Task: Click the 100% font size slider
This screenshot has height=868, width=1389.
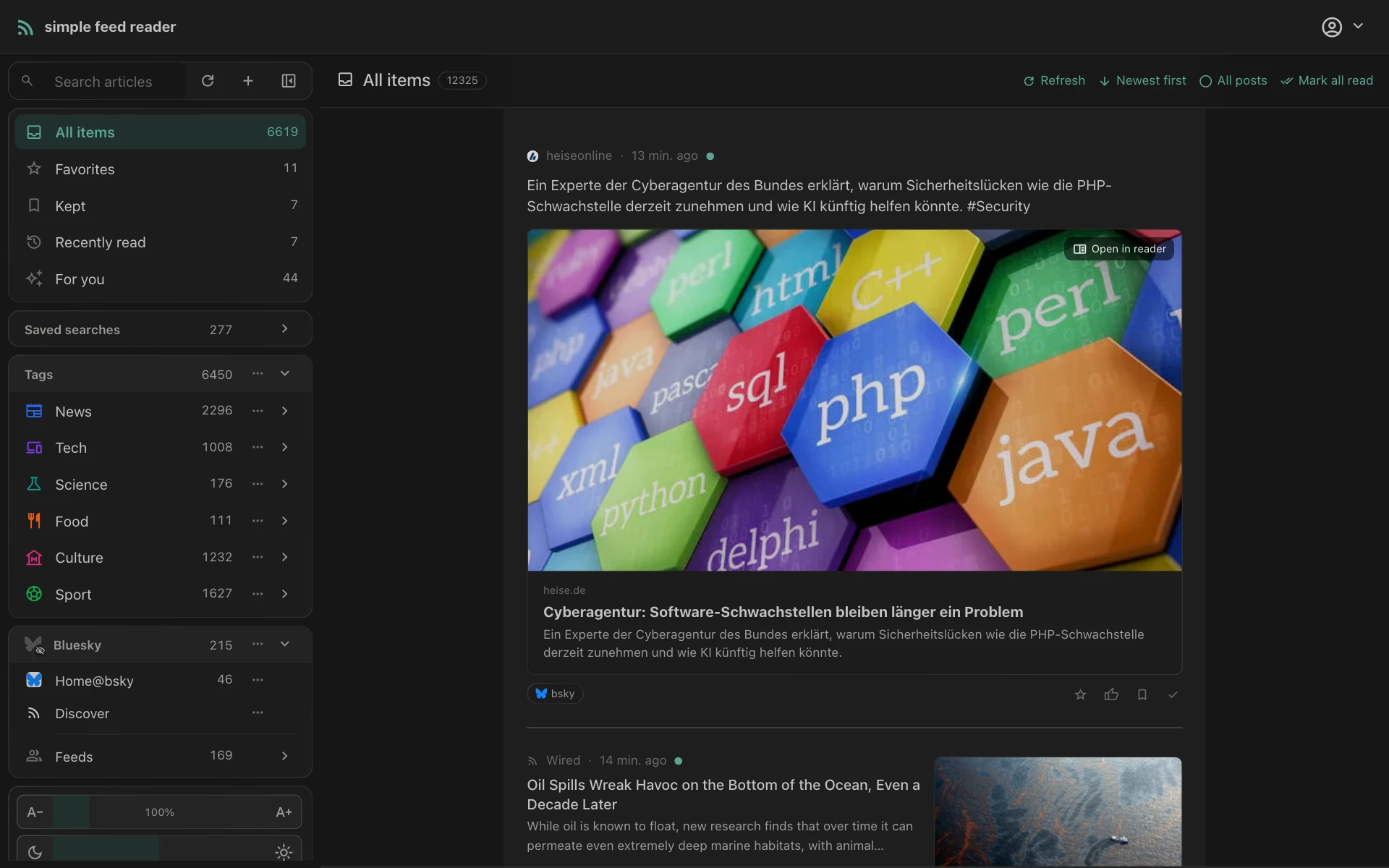Action: [159, 812]
